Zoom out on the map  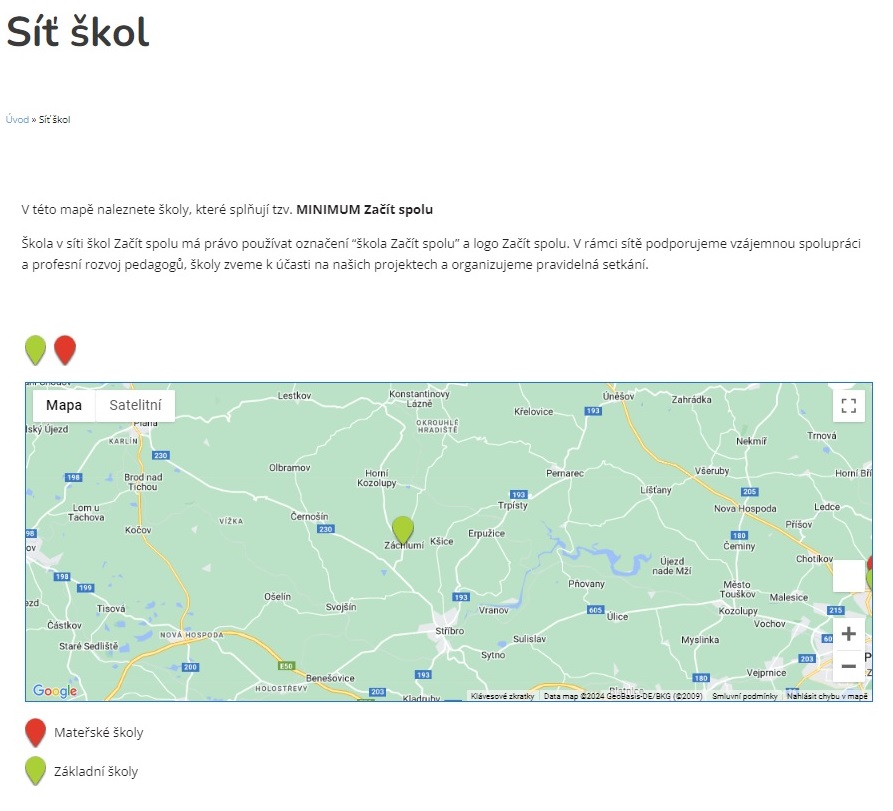[x=848, y=666]
